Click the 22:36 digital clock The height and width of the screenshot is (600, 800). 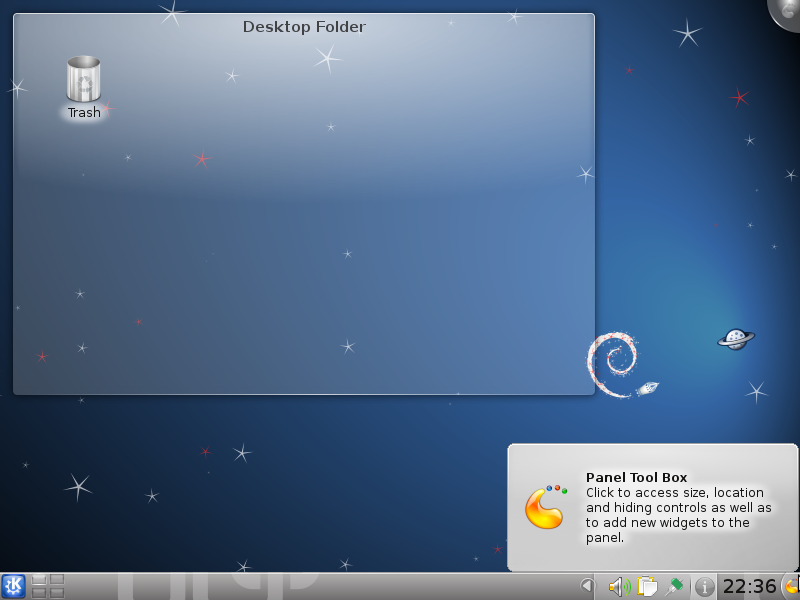(x=749, y=586)
